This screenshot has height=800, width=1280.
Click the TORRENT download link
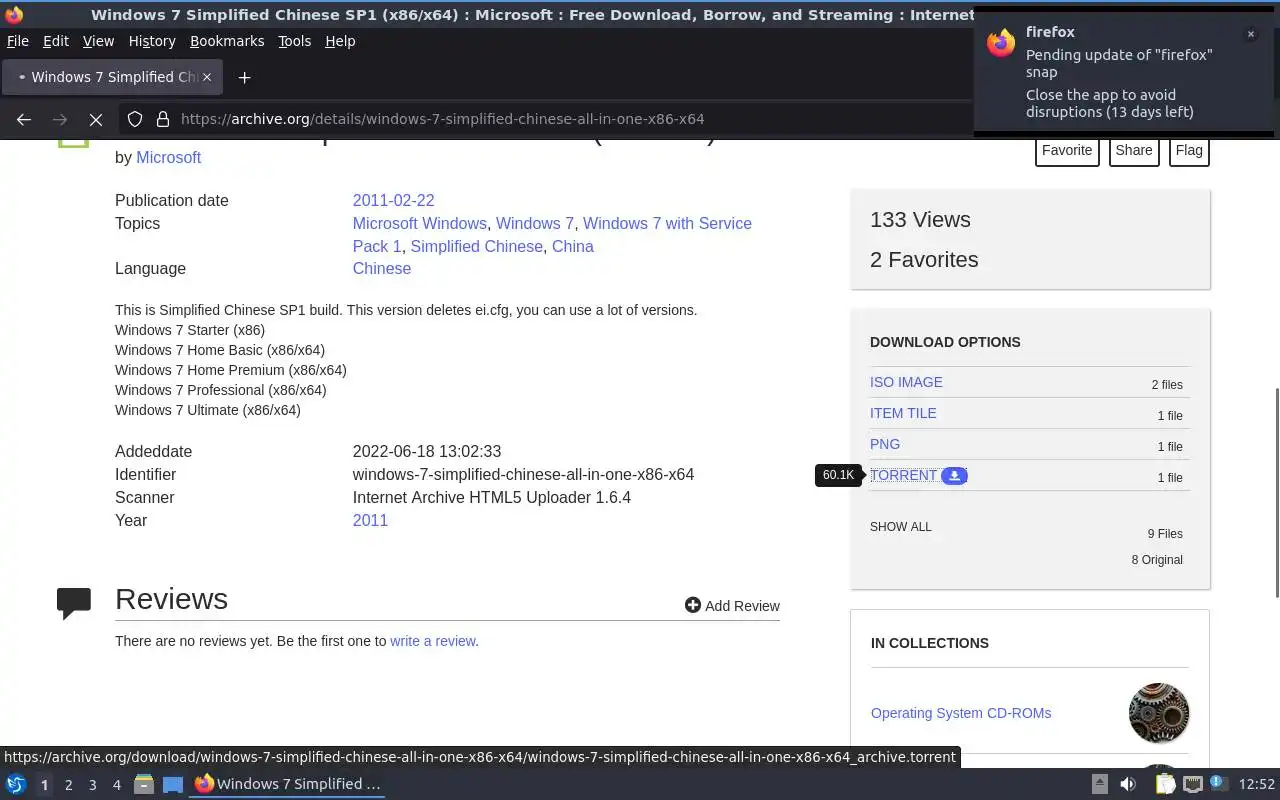coord(903,475)
